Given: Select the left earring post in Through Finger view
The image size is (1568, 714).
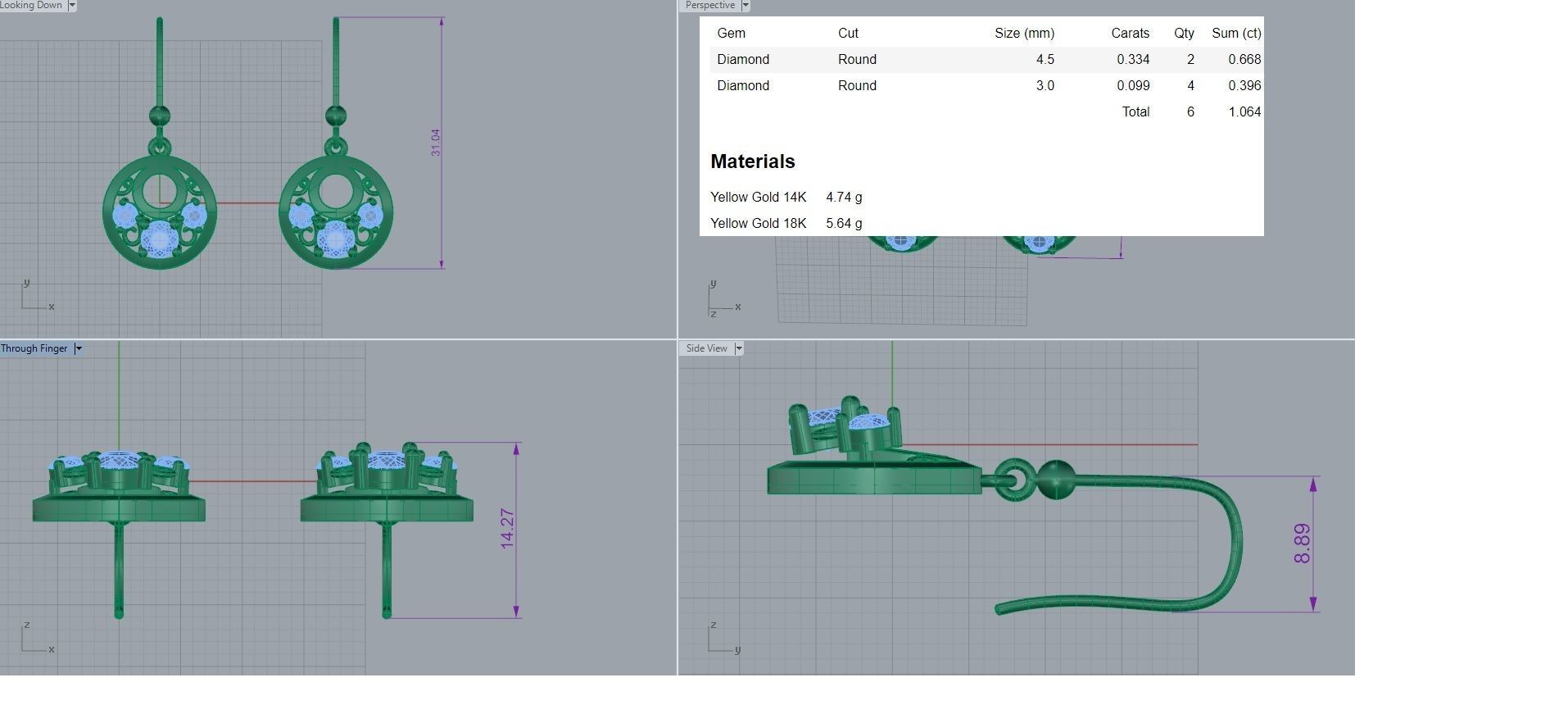Looking at the screenshot, I should [119, 570].
